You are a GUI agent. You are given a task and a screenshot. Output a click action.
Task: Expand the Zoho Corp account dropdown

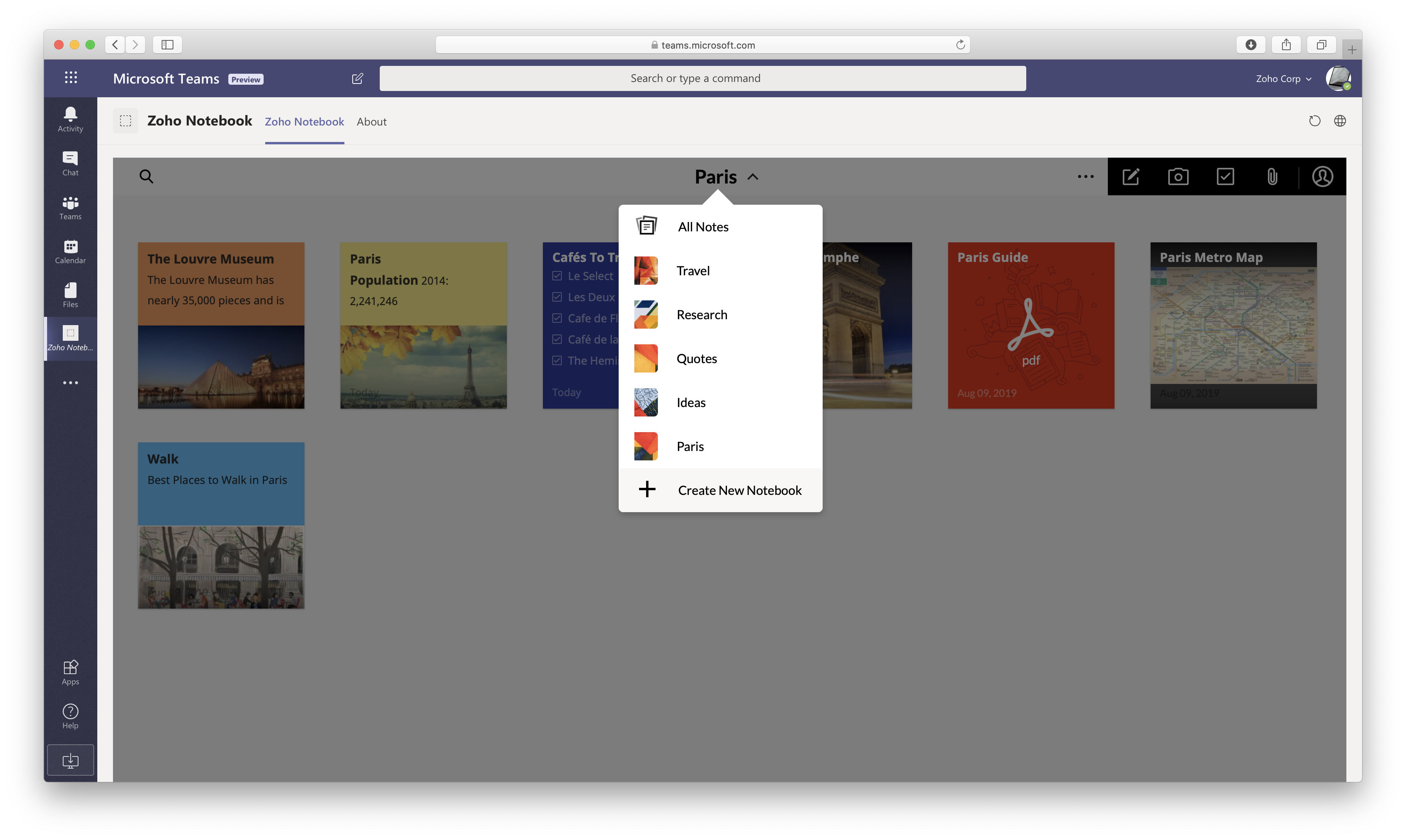click(x=1283, y=79)
